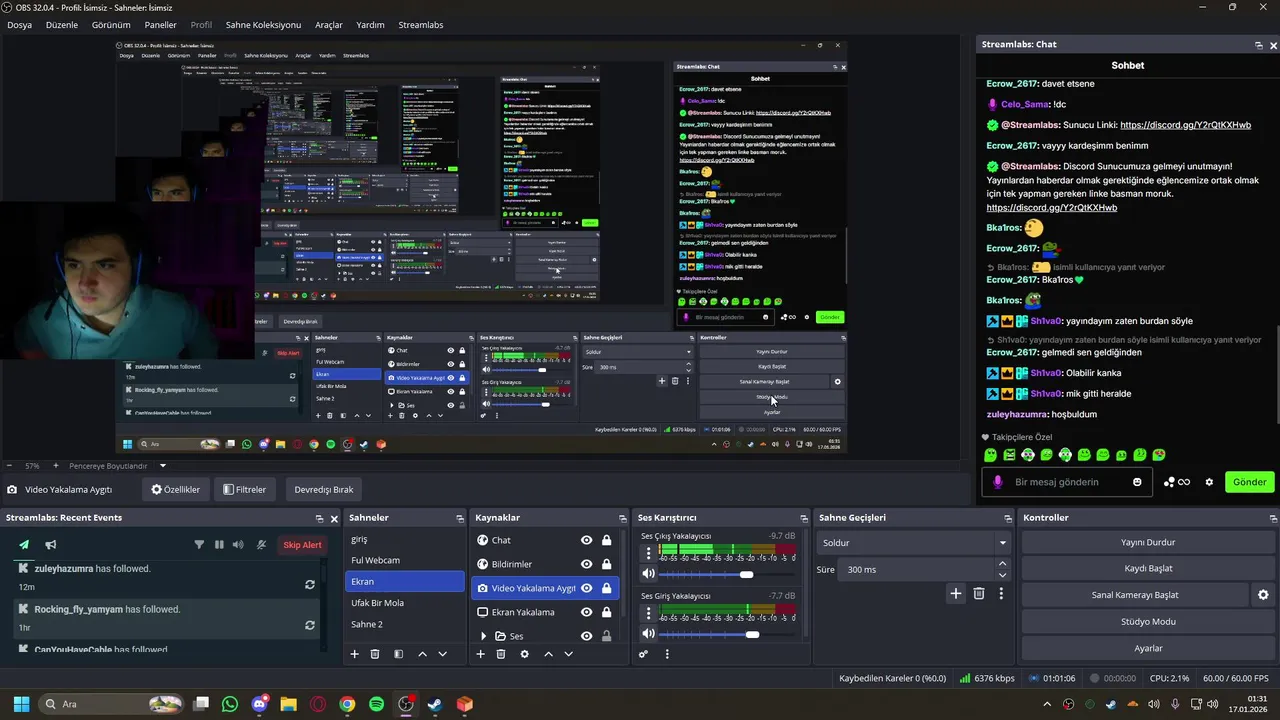Move selected scene up in Sahneler
The height and width of the screenshot is (720, 1280).
click(x=422, y=654)
